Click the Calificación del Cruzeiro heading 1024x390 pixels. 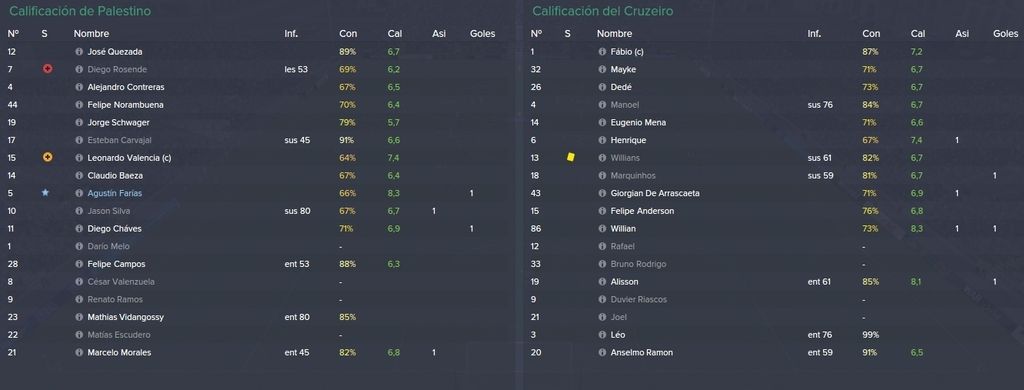tap(602, 11)
